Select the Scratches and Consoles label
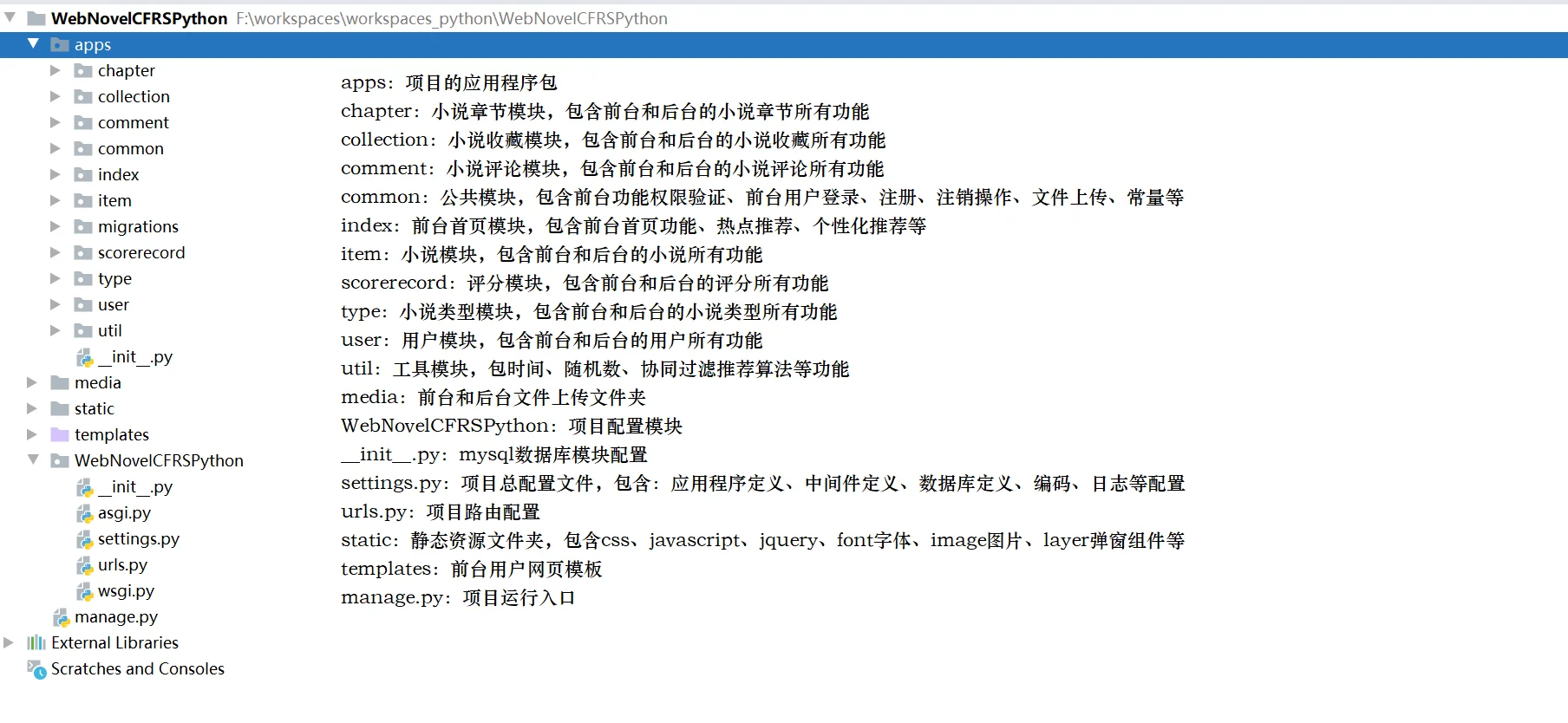 point(138,668)
